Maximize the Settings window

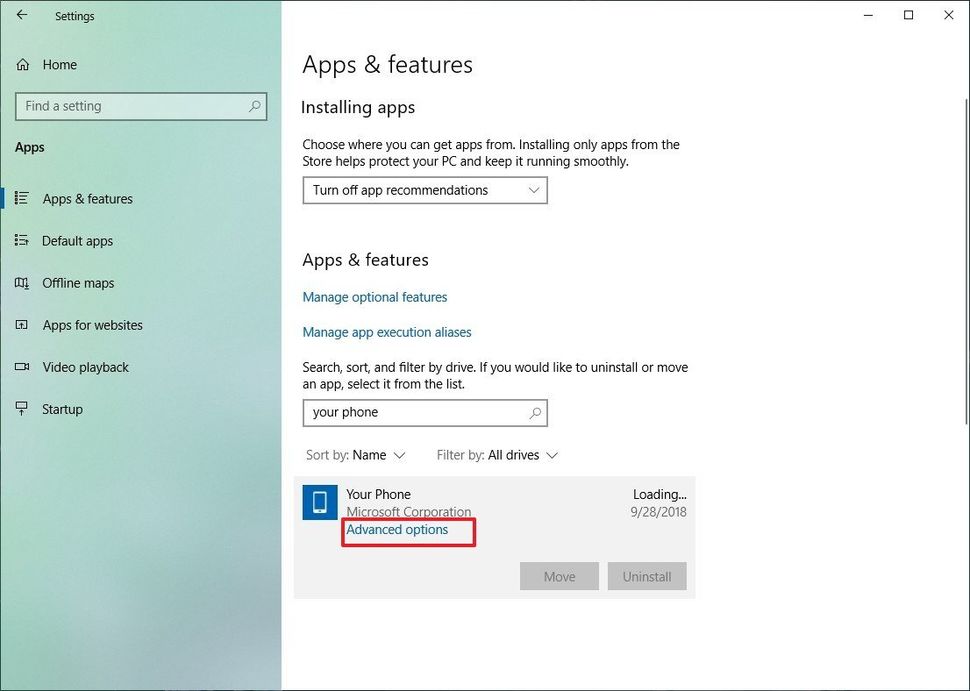point(908,15)
